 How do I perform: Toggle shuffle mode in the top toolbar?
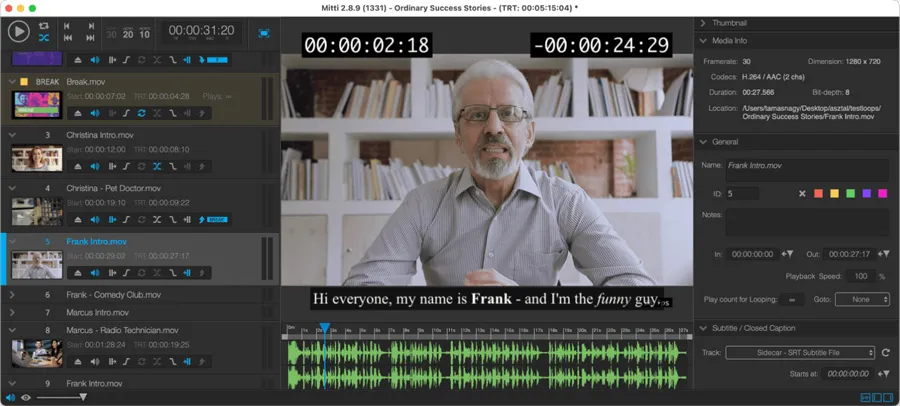click(44, 38)
